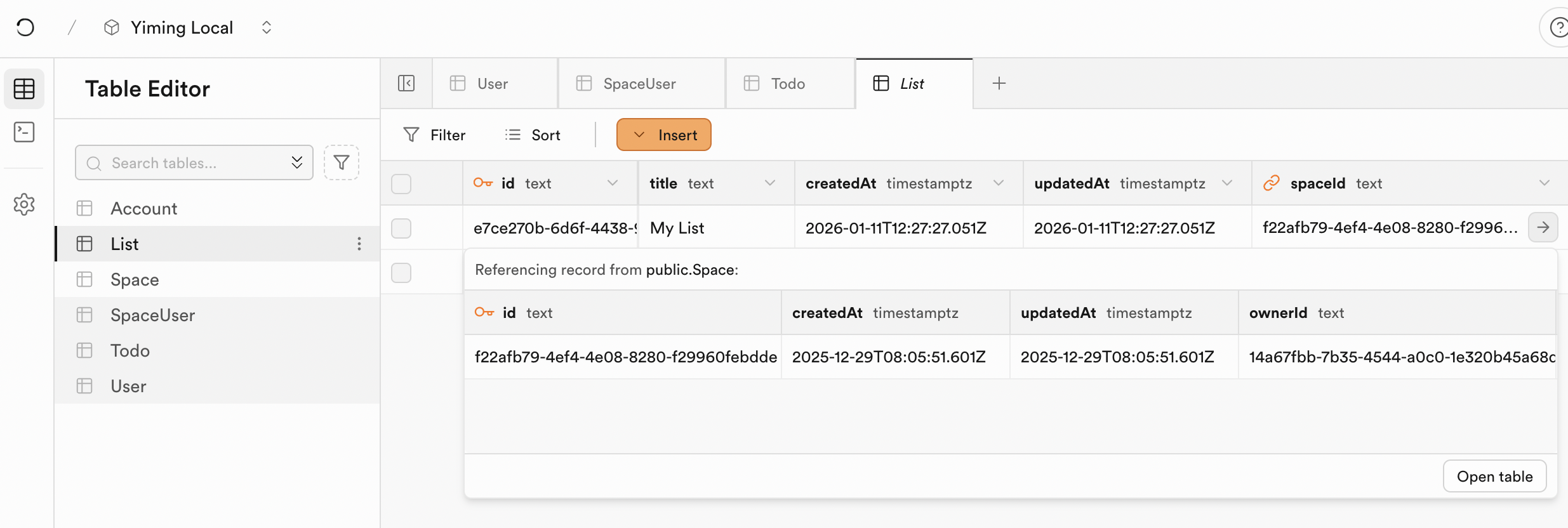Select the My List row checkbox
The width and height of the screenshot is (1568, 528).
coord(401,228)
